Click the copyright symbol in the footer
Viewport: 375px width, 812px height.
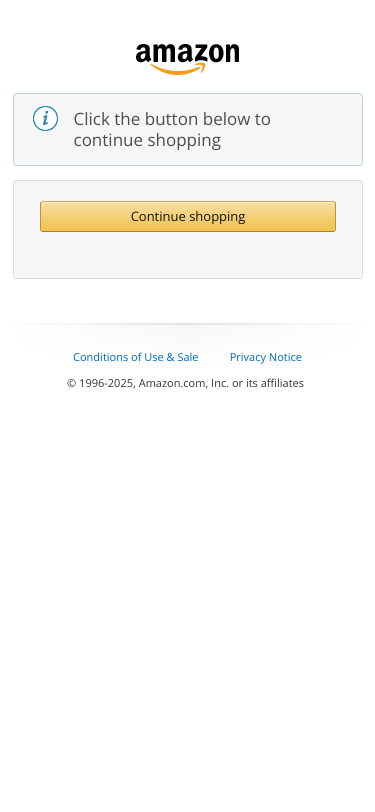pyautogui.click(x=71, y=383)
